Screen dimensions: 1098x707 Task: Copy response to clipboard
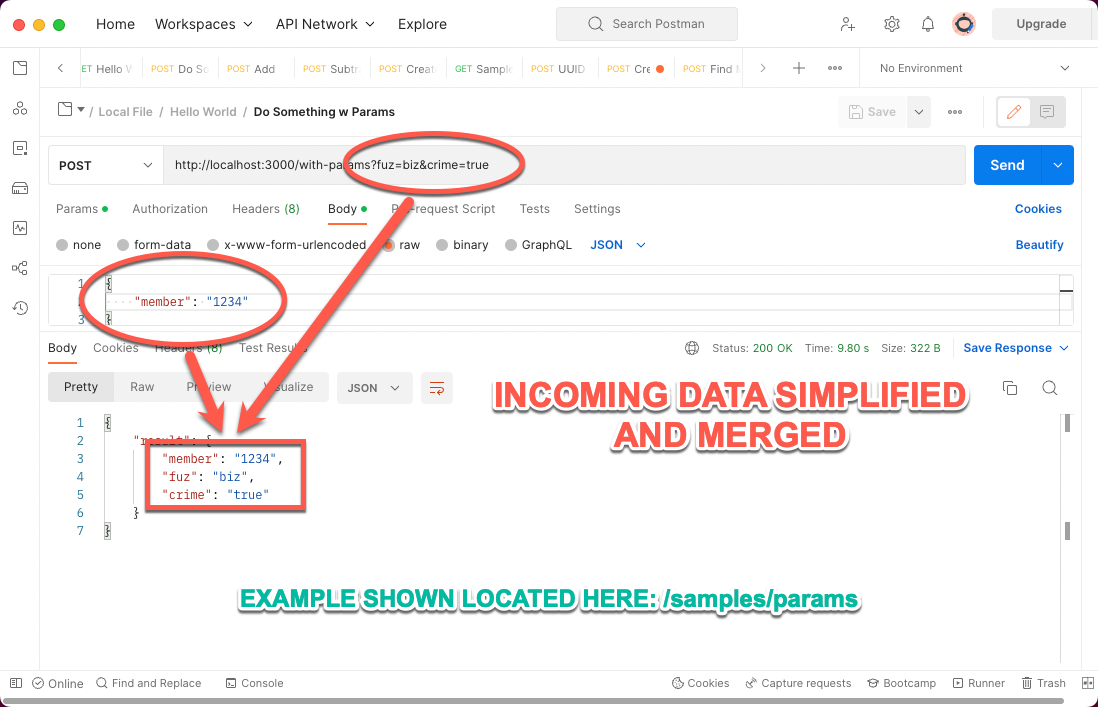[x=1010, y=388]
